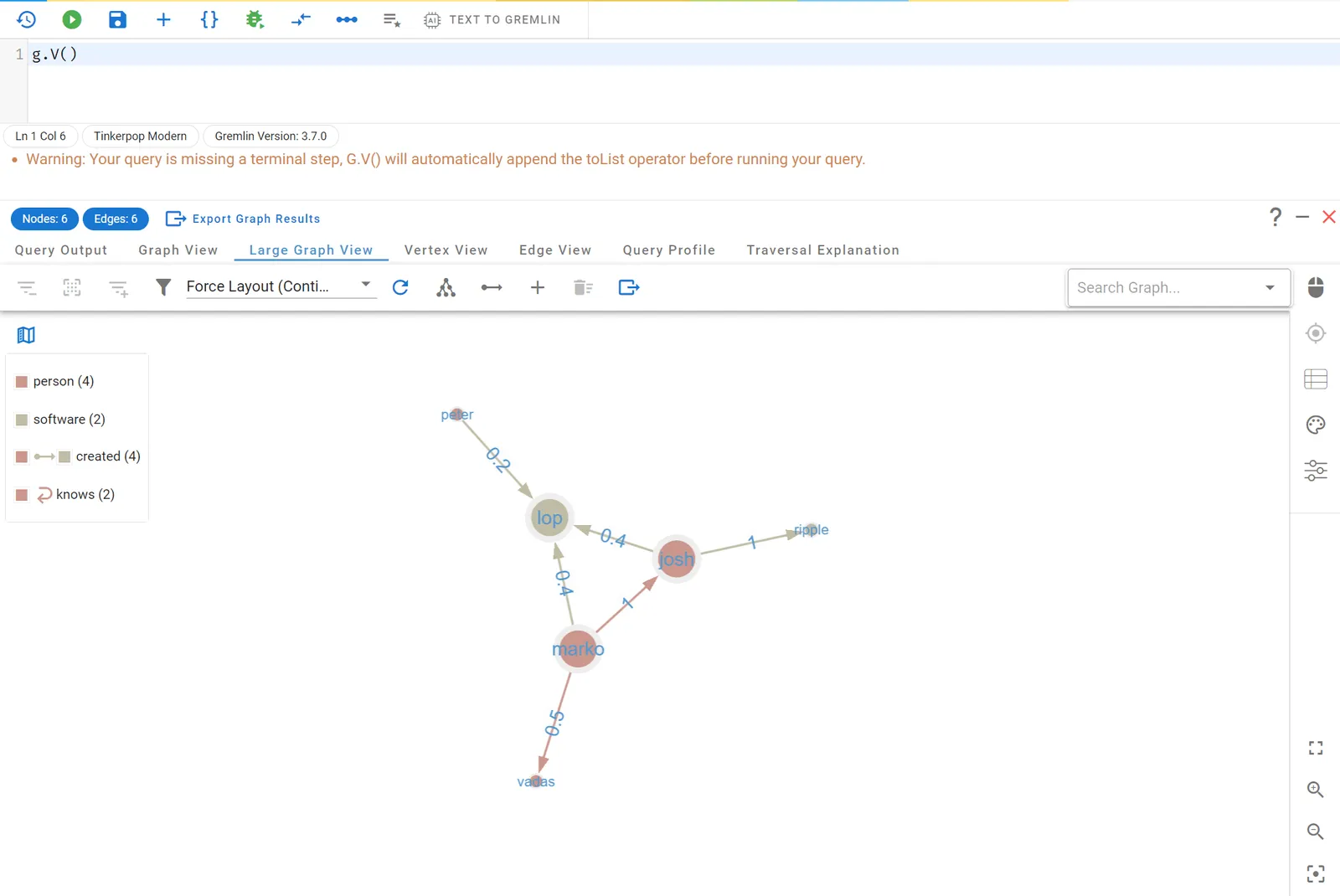
Task: Format query with curly braces icon
Action: click(209, 19)
